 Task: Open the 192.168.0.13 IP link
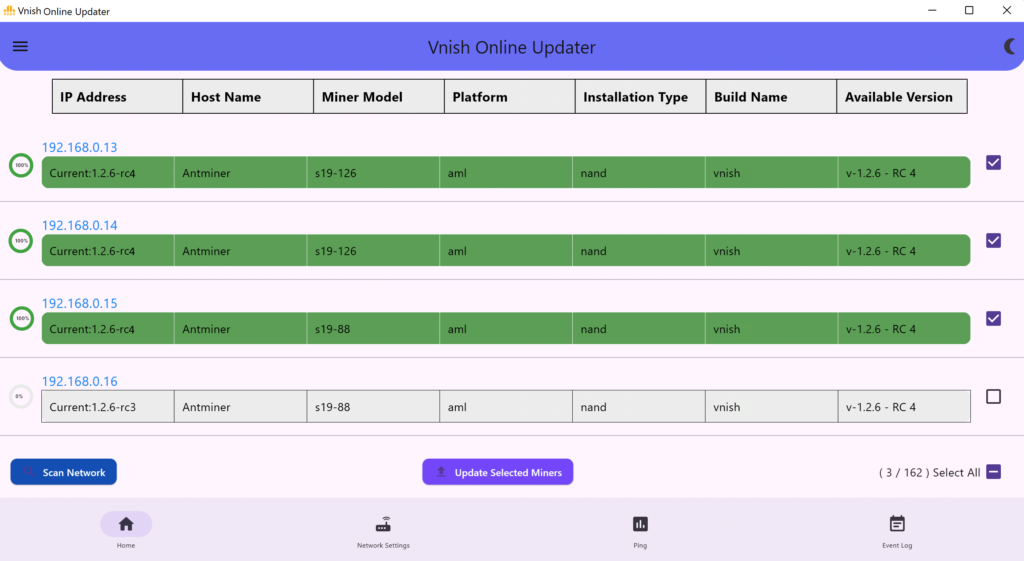point(80,148)
